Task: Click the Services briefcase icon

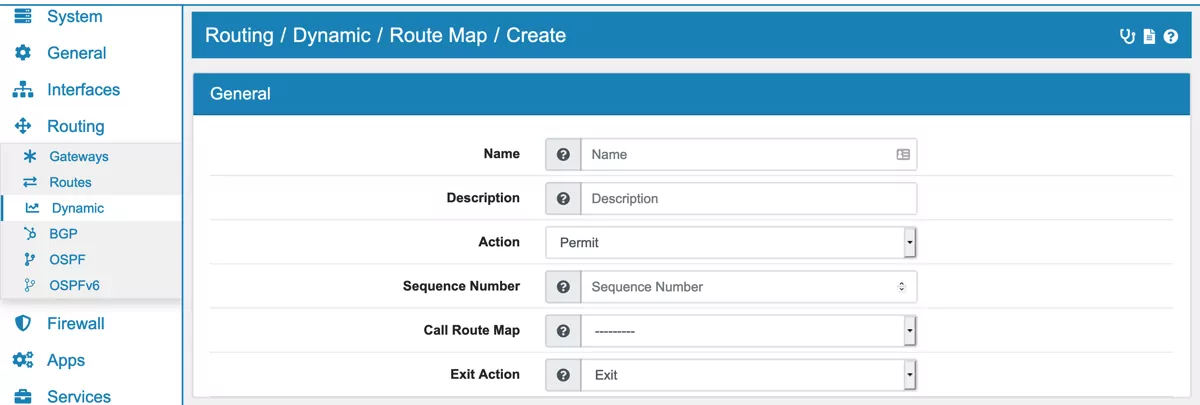Action: (22, 397)
